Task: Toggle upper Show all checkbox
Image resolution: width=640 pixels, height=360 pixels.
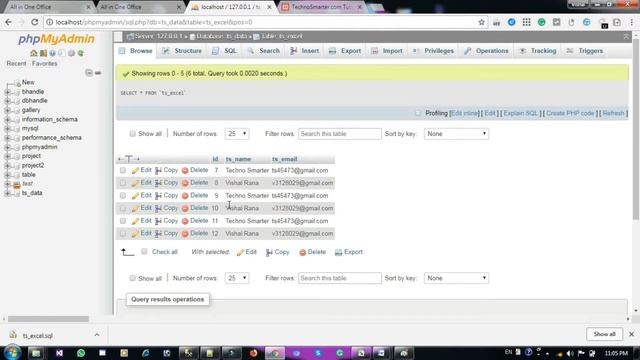Action: (x=132, y=133)
